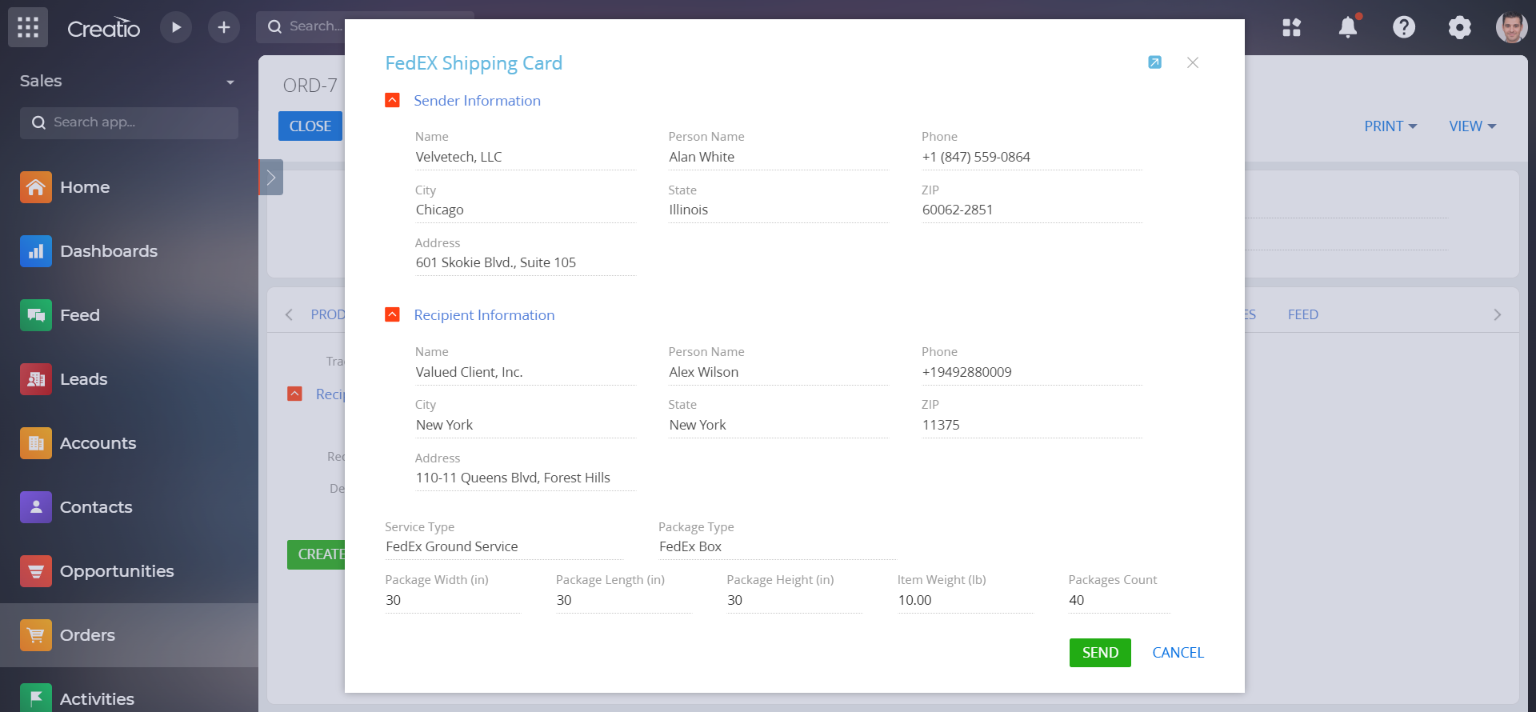
Task: Edit the Packages Count field 40
Action: (1118, 600)
